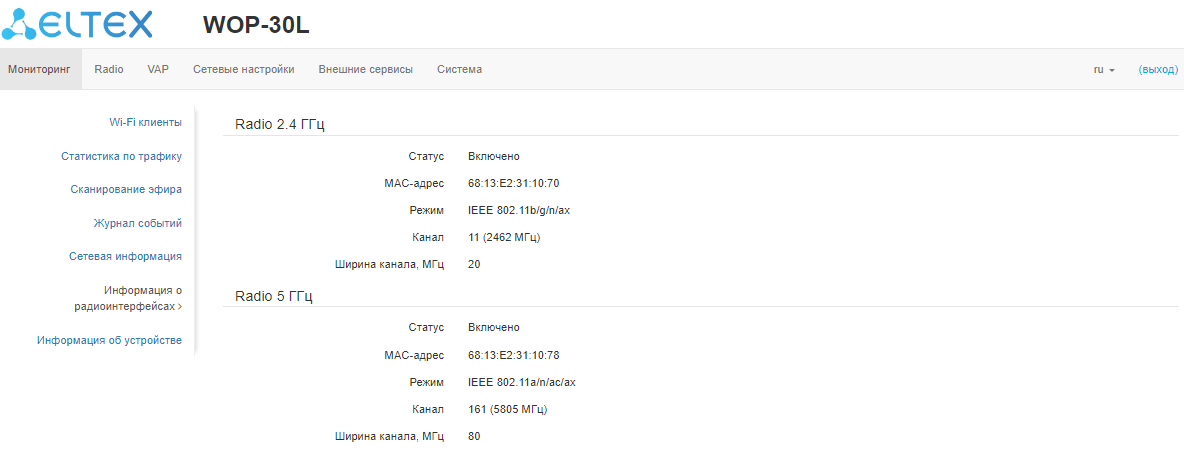
Task: Open Сканирование эфира section
Action: coord(126,189)
